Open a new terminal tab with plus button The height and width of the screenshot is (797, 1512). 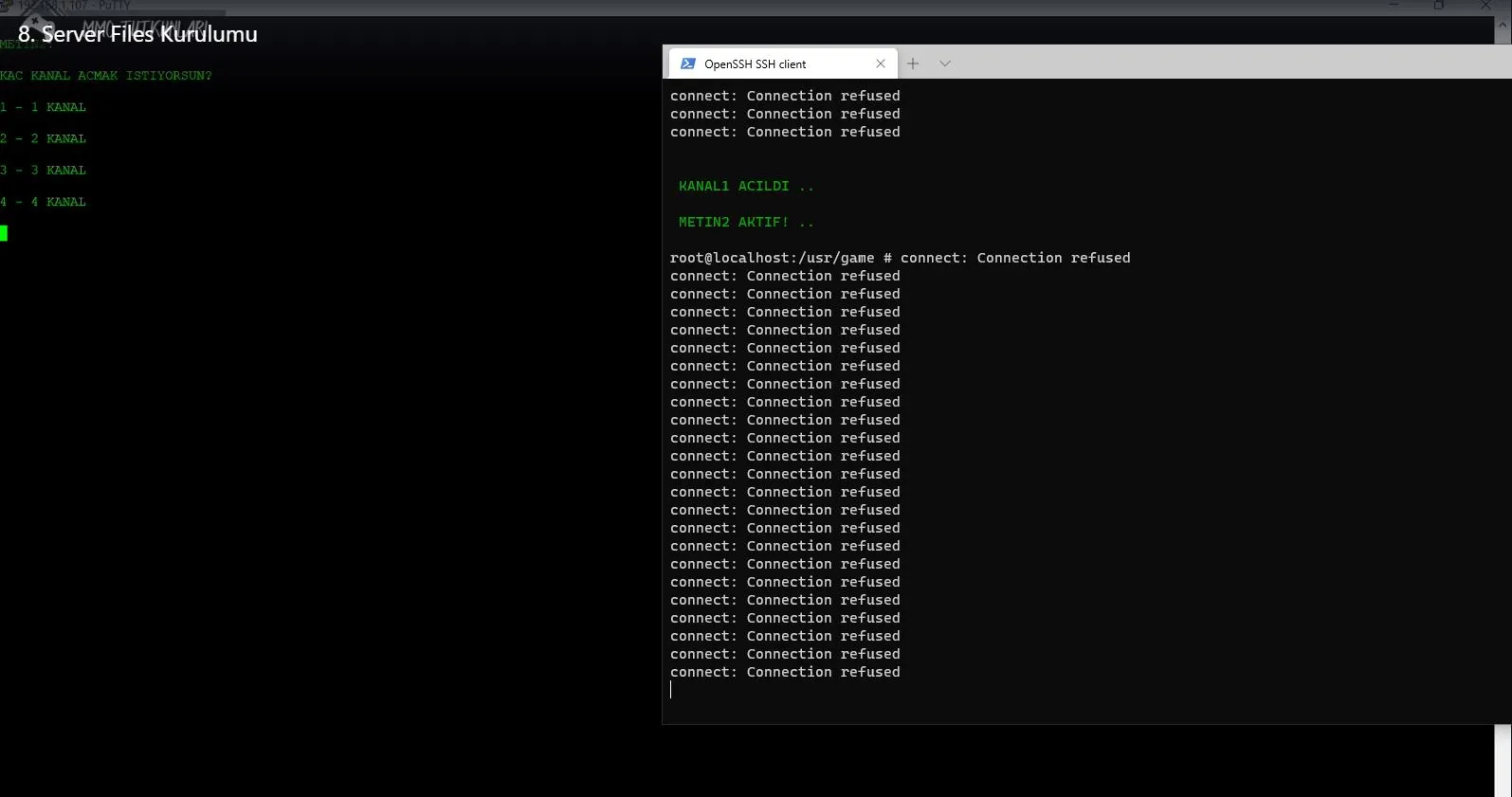pos(913,63)
